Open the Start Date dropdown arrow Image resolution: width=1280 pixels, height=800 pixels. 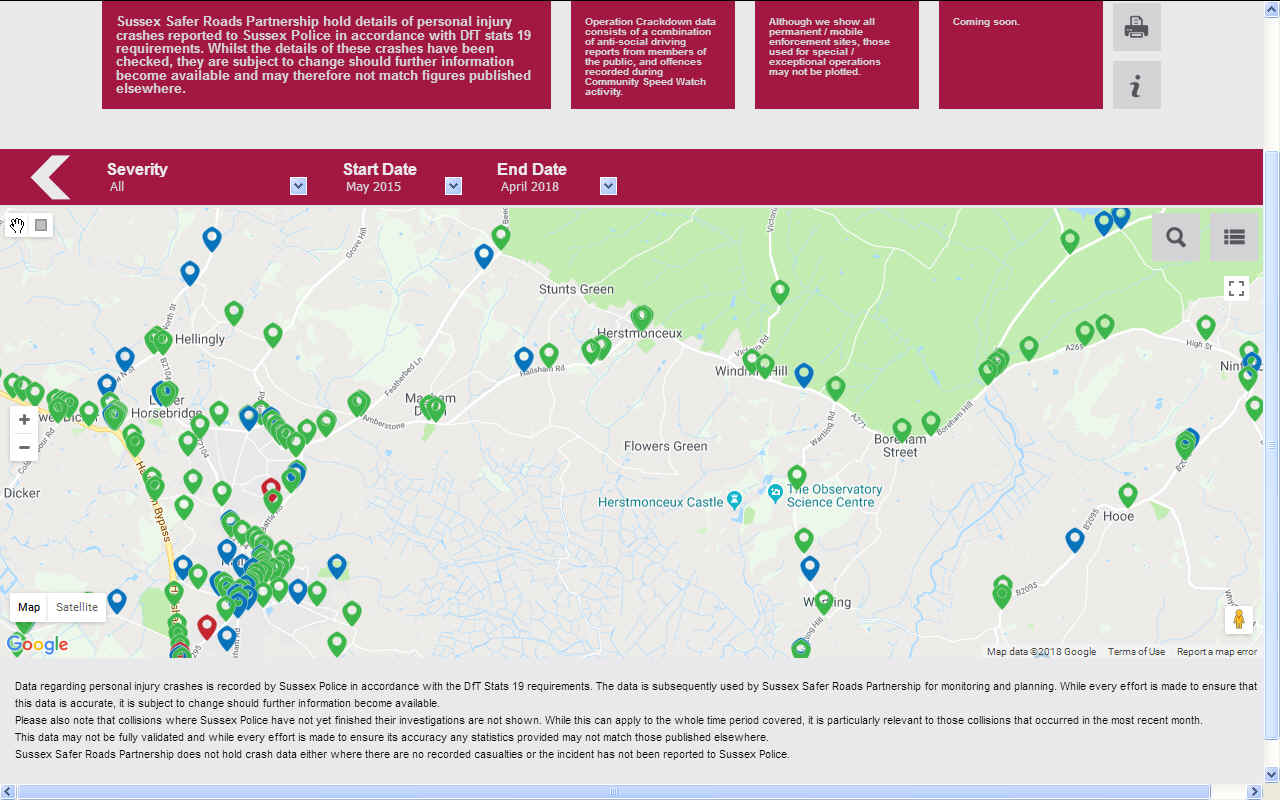click(453, 186)
